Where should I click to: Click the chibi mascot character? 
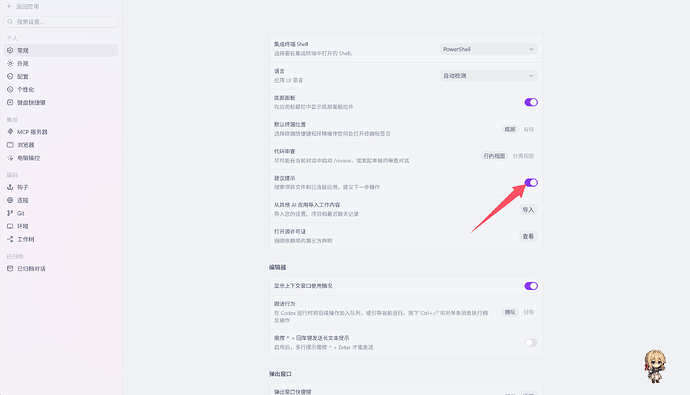(655, 366)
